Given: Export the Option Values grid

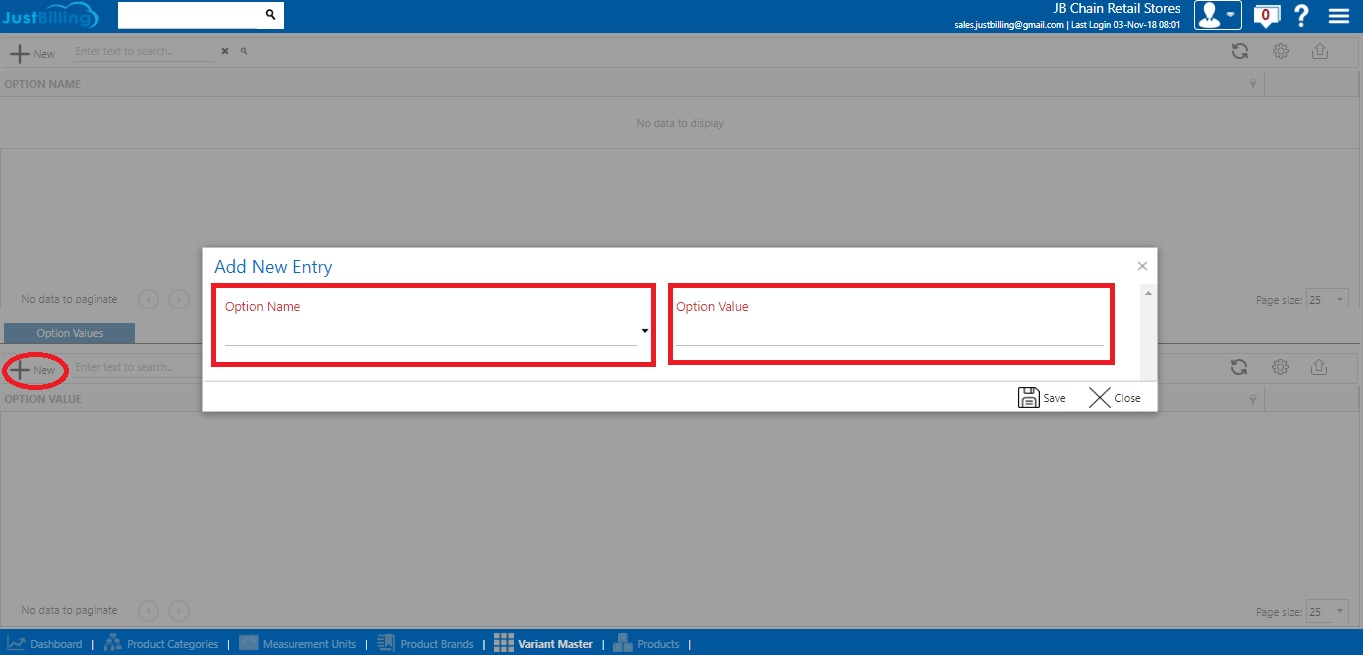Looking at the screenshot, I should pyautogui.click(x=1319, y=367).
